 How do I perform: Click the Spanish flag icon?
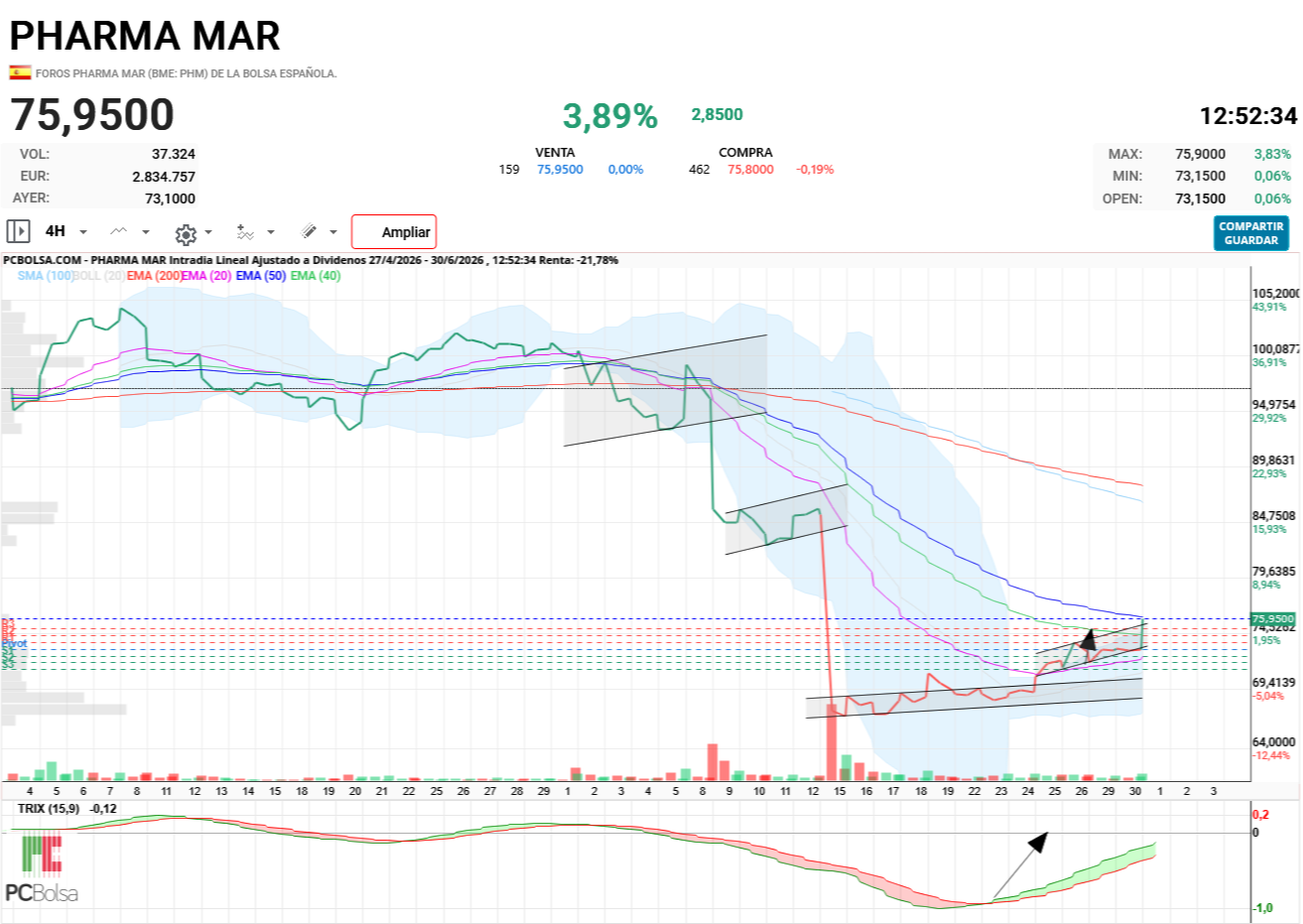(x=20, y=72)
